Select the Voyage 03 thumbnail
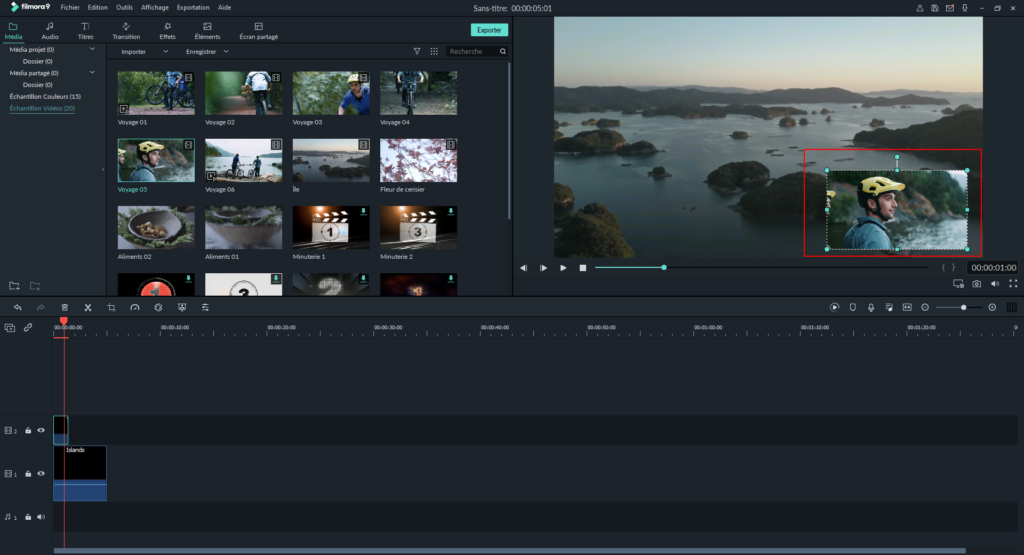 click(x=331, y=93)
